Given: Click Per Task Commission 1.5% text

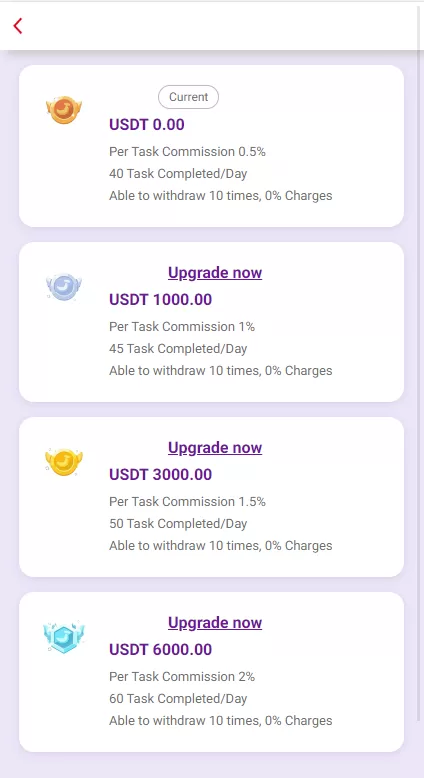Looking at the screenshot, I should 187,502.
